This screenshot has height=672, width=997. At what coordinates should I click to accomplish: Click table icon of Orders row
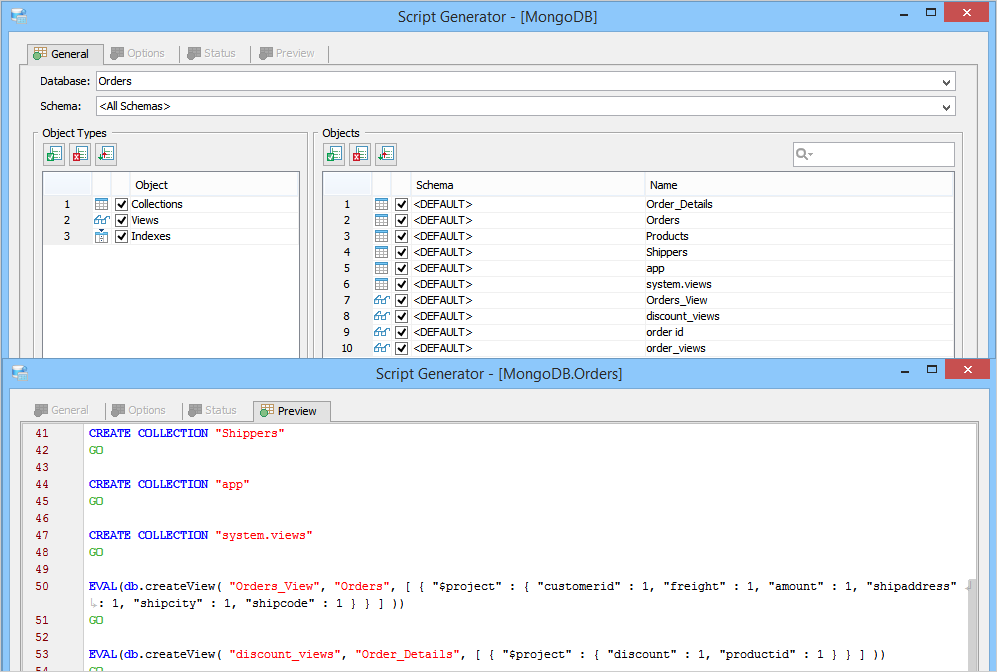pos(382,220)
